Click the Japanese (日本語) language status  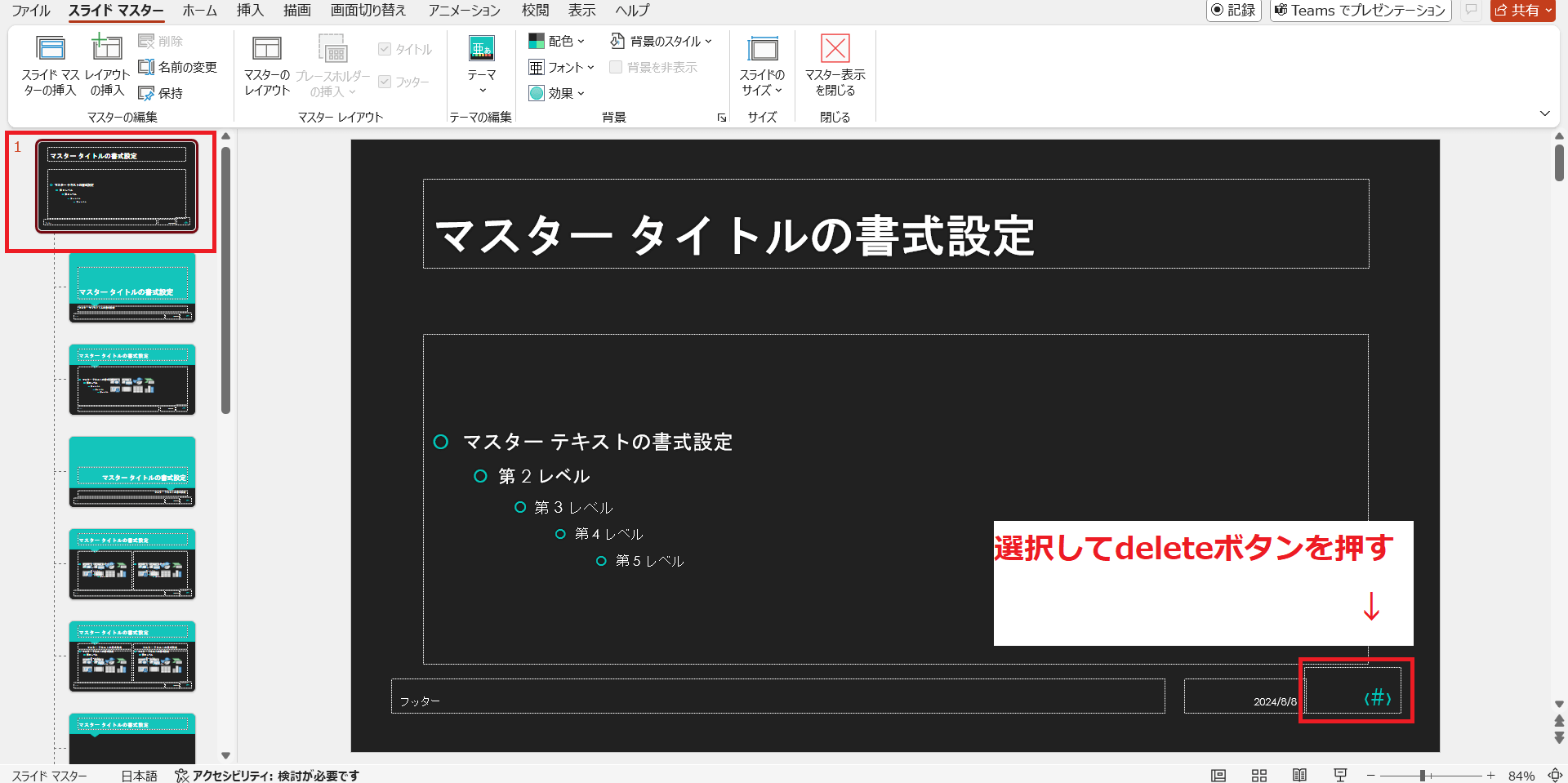click(139, 776)
